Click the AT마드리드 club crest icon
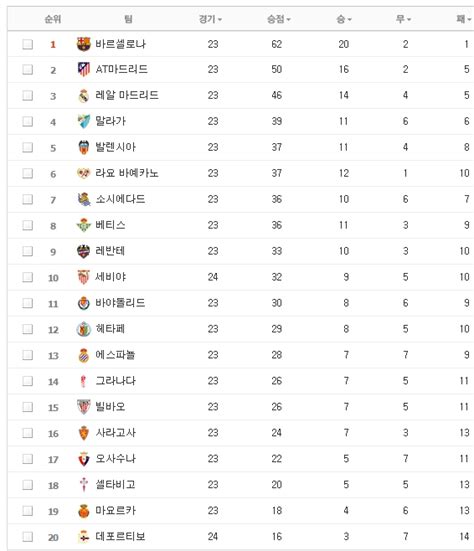 tap(84, 69)
